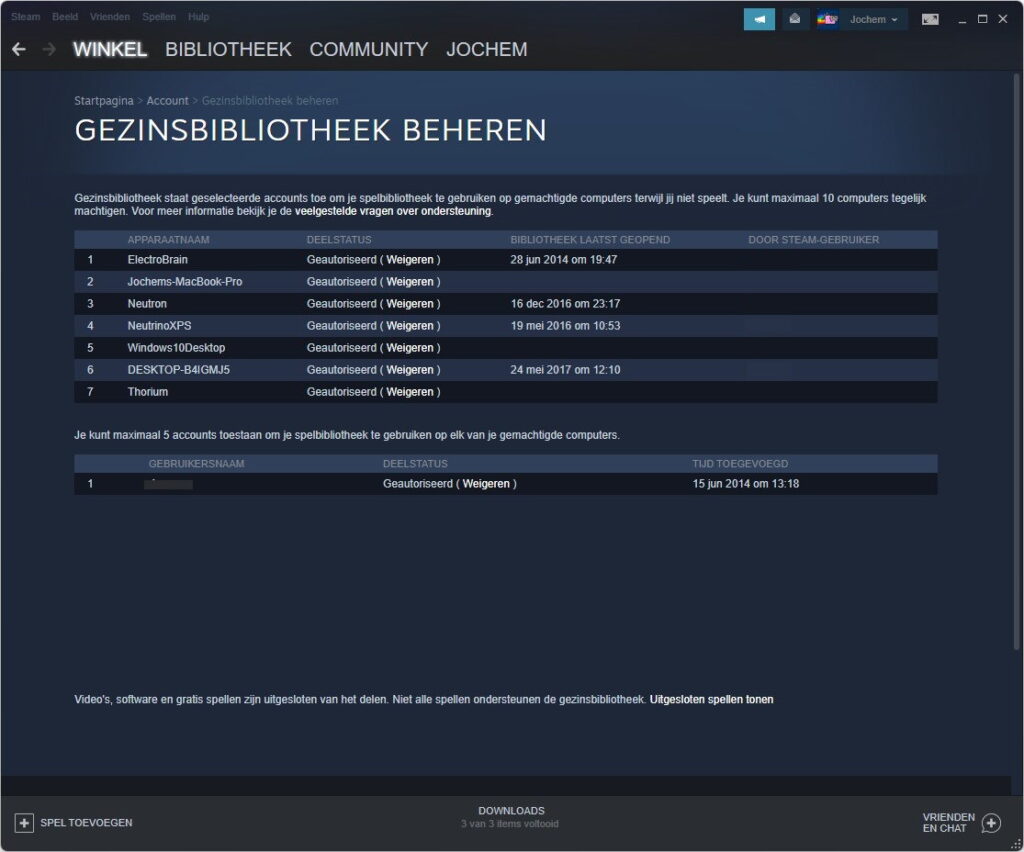Click Weigeren for DESKTOP-B4IGMJ5
Screen dimensions: 1024x852
coord(409,370)
